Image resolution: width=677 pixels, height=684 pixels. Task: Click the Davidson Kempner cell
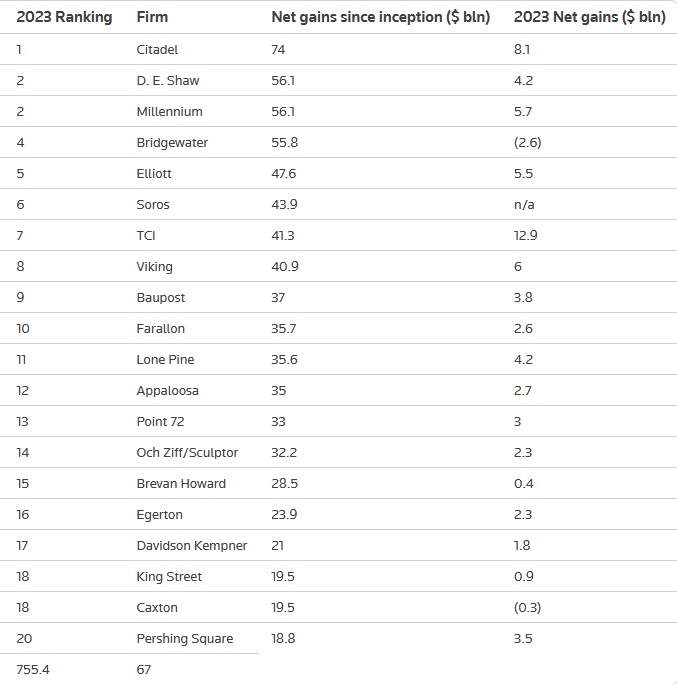click(x=191, y=545)
